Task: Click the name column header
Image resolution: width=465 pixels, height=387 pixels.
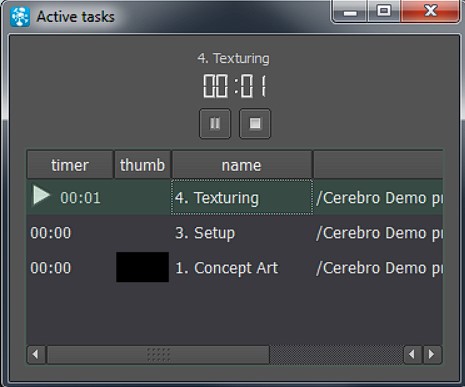Action: pyautogui.click(x=242, y=165)
